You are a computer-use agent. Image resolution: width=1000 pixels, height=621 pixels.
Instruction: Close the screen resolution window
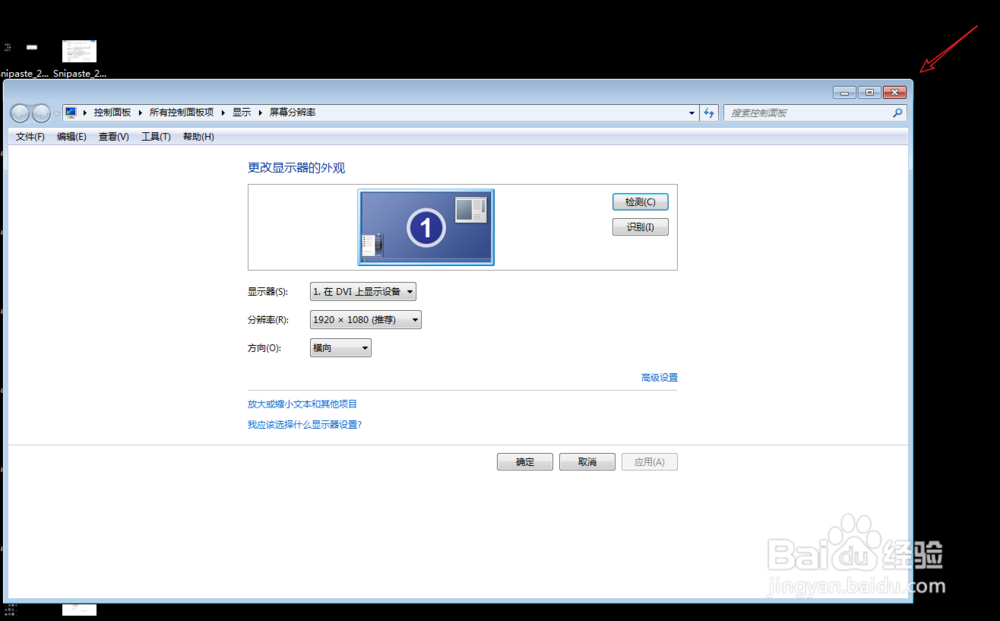coord(895,92)
